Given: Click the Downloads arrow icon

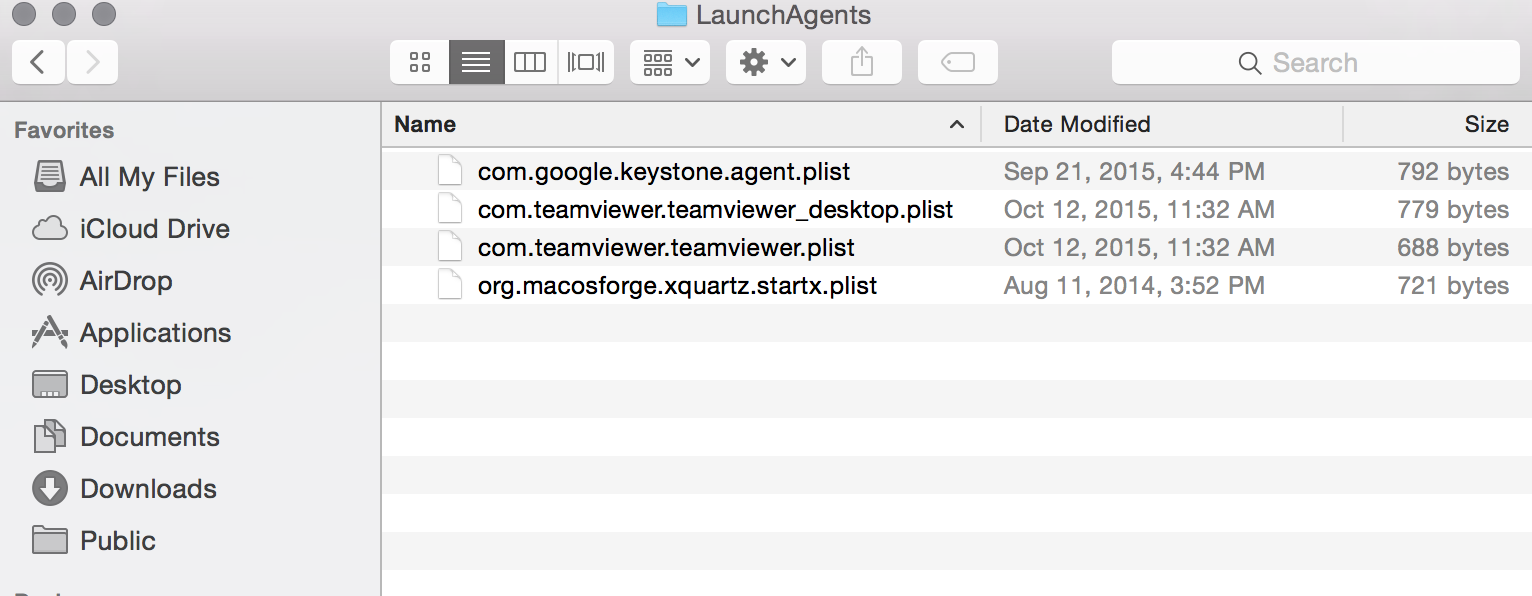Looking at the screenshot, I should (x=50, y=489).
